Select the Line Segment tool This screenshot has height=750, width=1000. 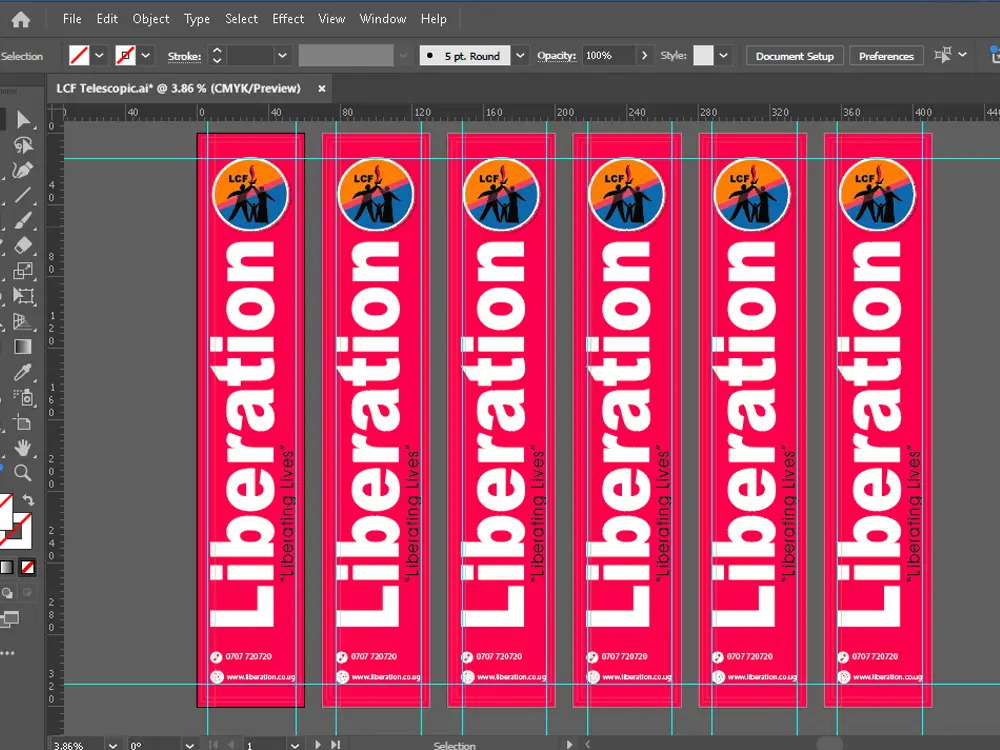(23, 195)
